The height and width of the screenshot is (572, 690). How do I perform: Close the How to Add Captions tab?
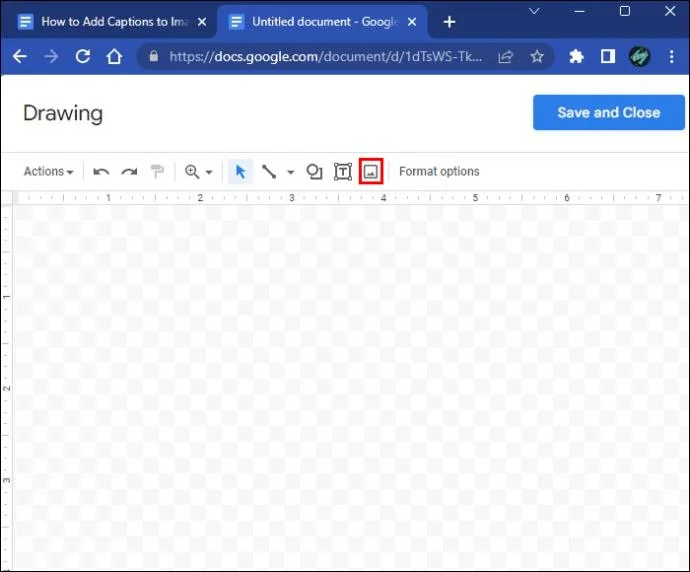pyautogui.click(x=202, y=22)
